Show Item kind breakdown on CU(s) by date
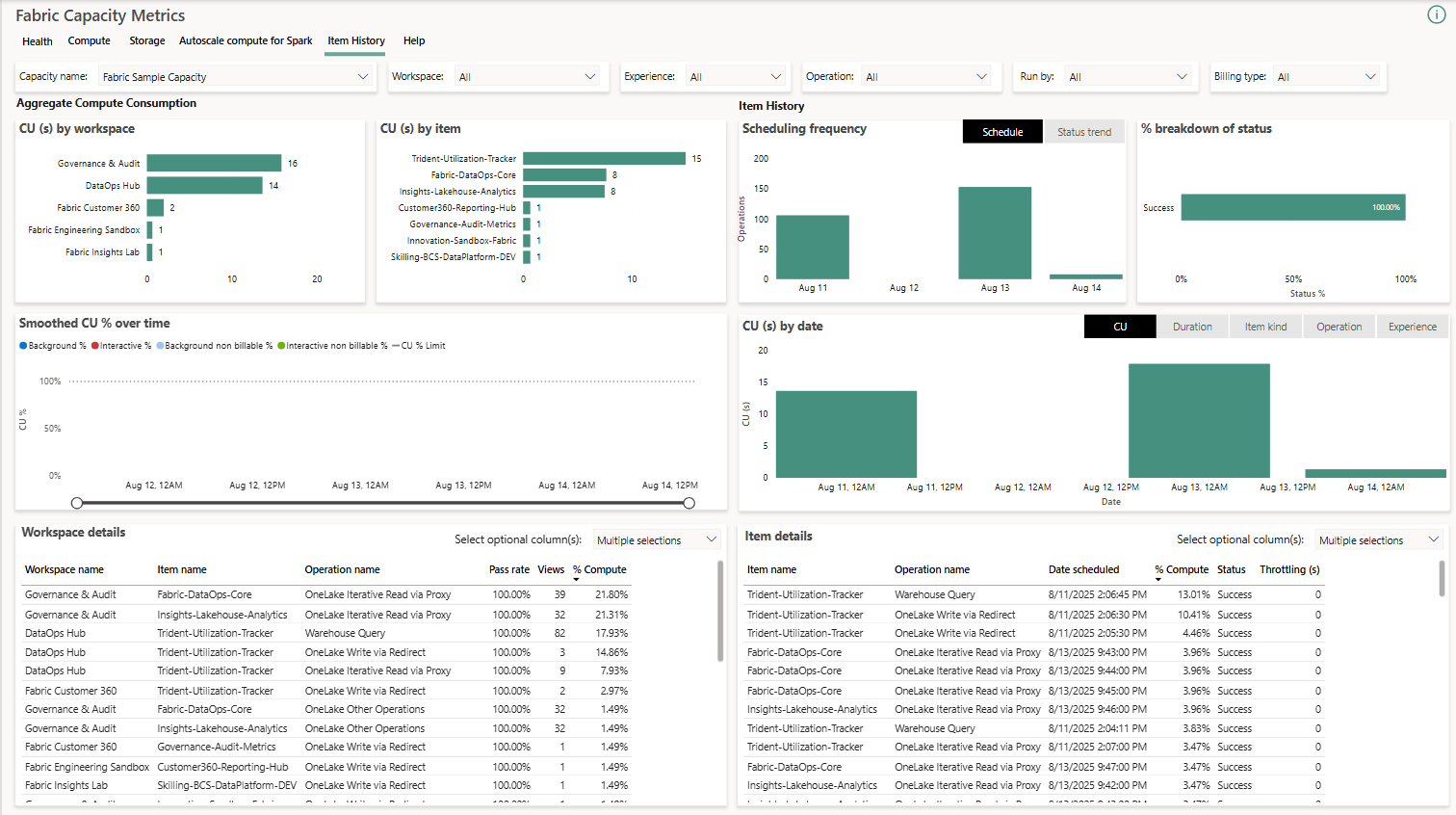 click(1265, 326)
